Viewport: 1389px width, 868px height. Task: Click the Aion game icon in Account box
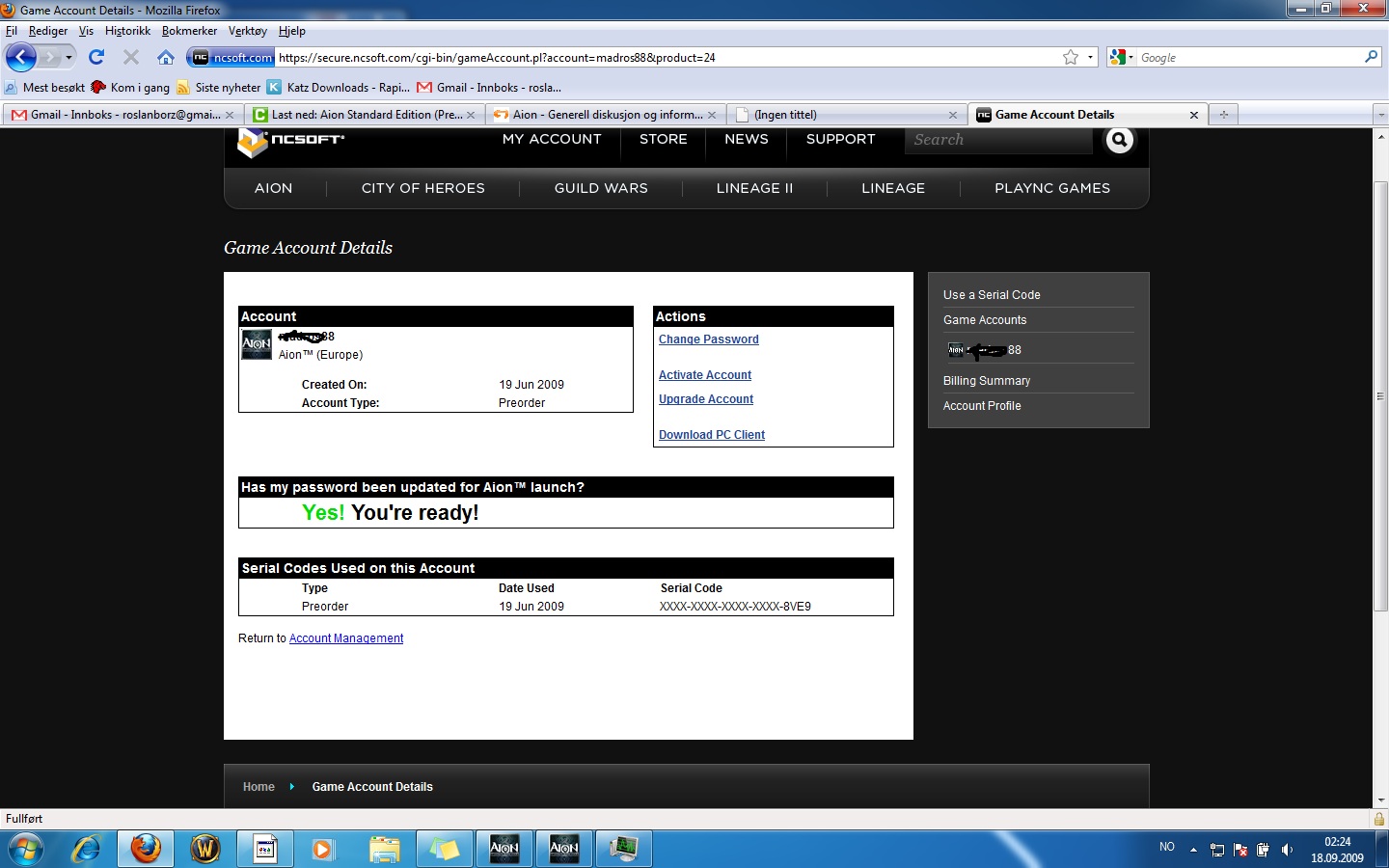click(x=257, y=343)
